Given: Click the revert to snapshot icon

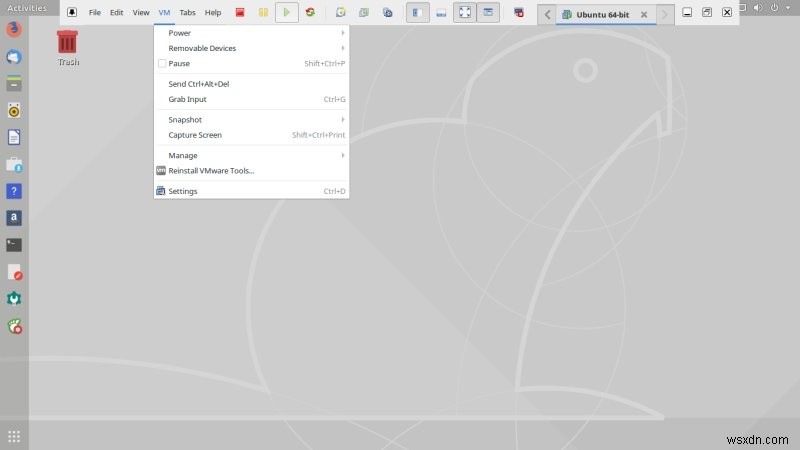Looking at the screenshot, I should tap(364, 12).
